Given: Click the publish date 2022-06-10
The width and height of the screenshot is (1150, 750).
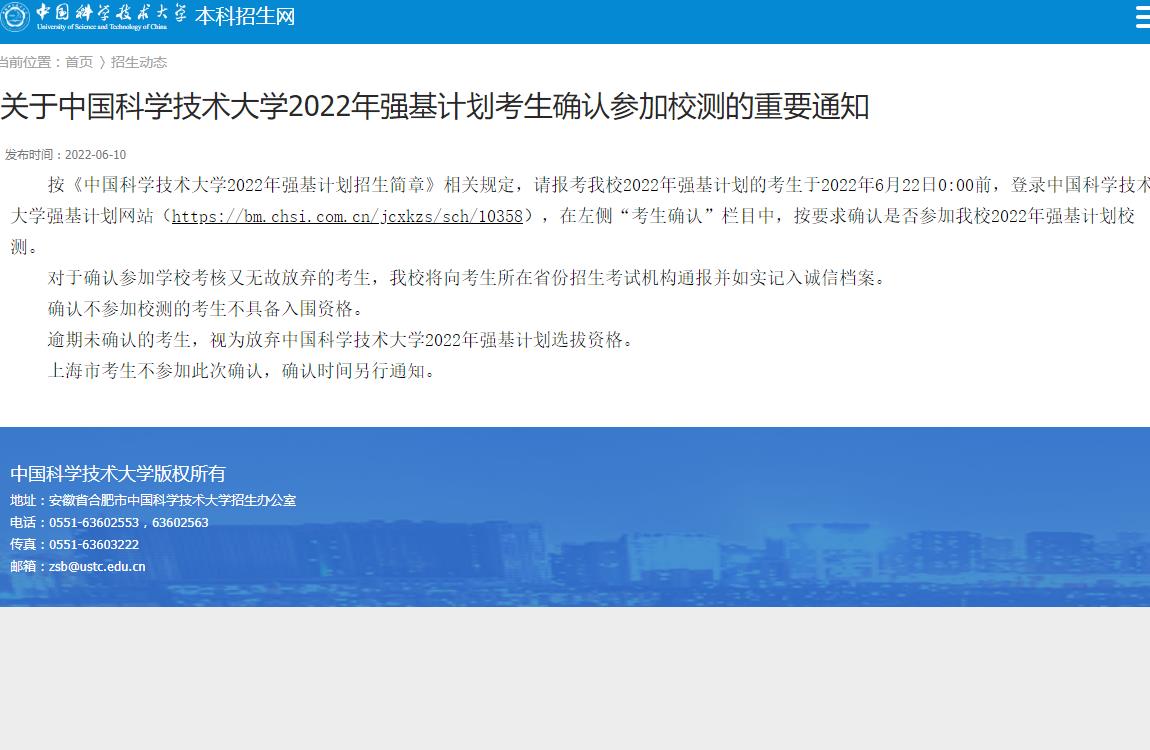Looking at the screenshot, I should click(x=95, y=155).
